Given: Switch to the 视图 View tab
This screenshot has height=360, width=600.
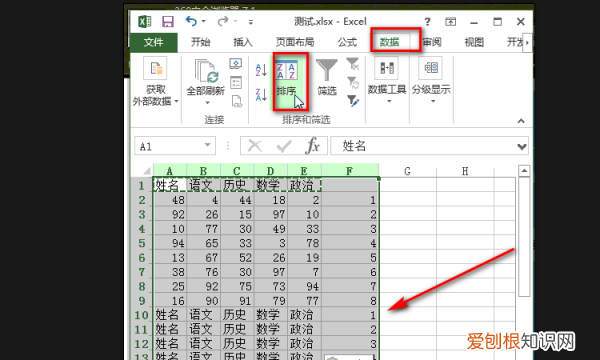Looking at the screenshot, I should (474, 42).
